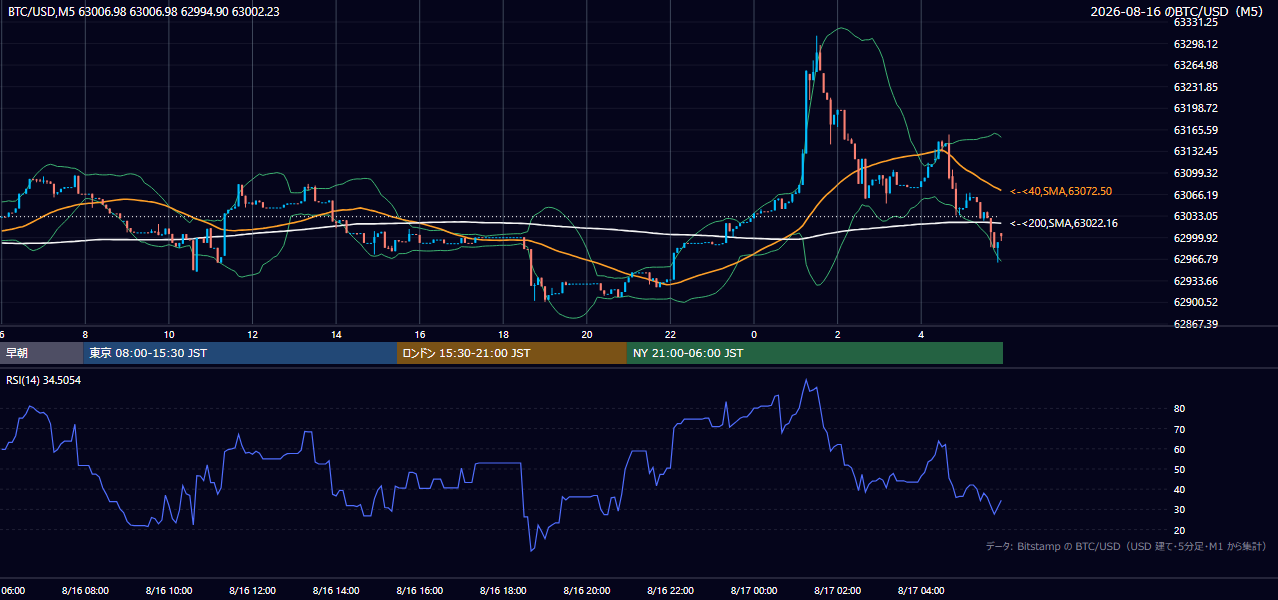Click the price axis value 62900.52
Image resolution: width=1278 pixels, height=600 pixels.
[x=1195, y=302]
